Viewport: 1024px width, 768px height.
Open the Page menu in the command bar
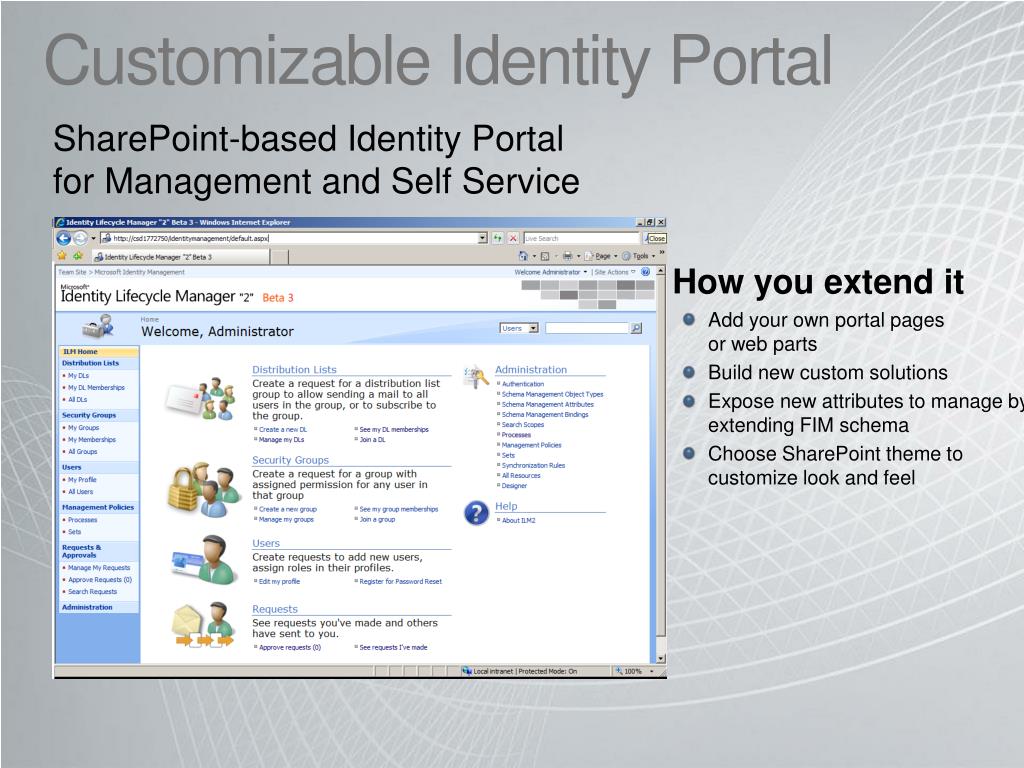[x=601, y=256]
